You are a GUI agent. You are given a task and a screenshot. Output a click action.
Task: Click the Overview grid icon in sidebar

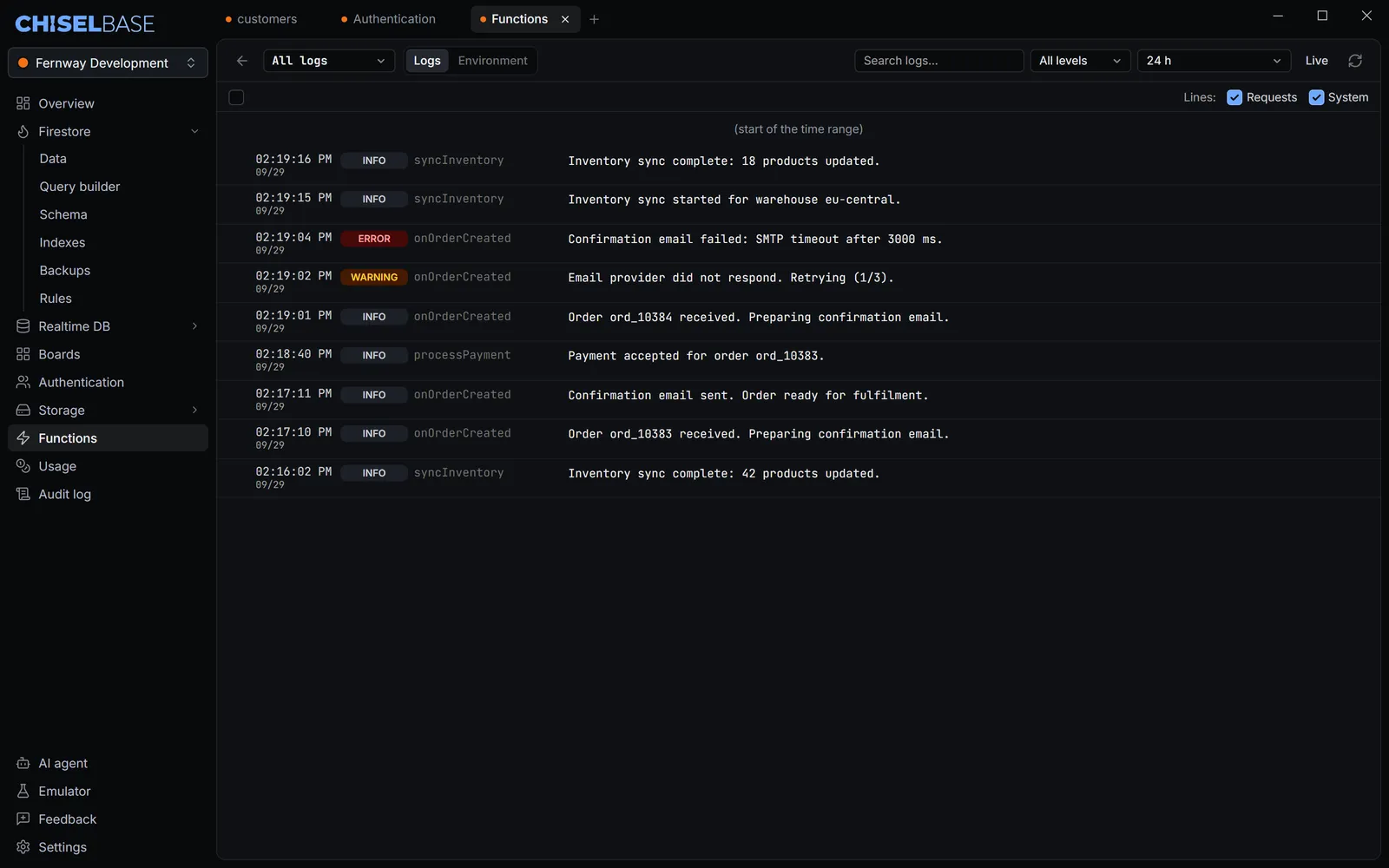point(23,103)
